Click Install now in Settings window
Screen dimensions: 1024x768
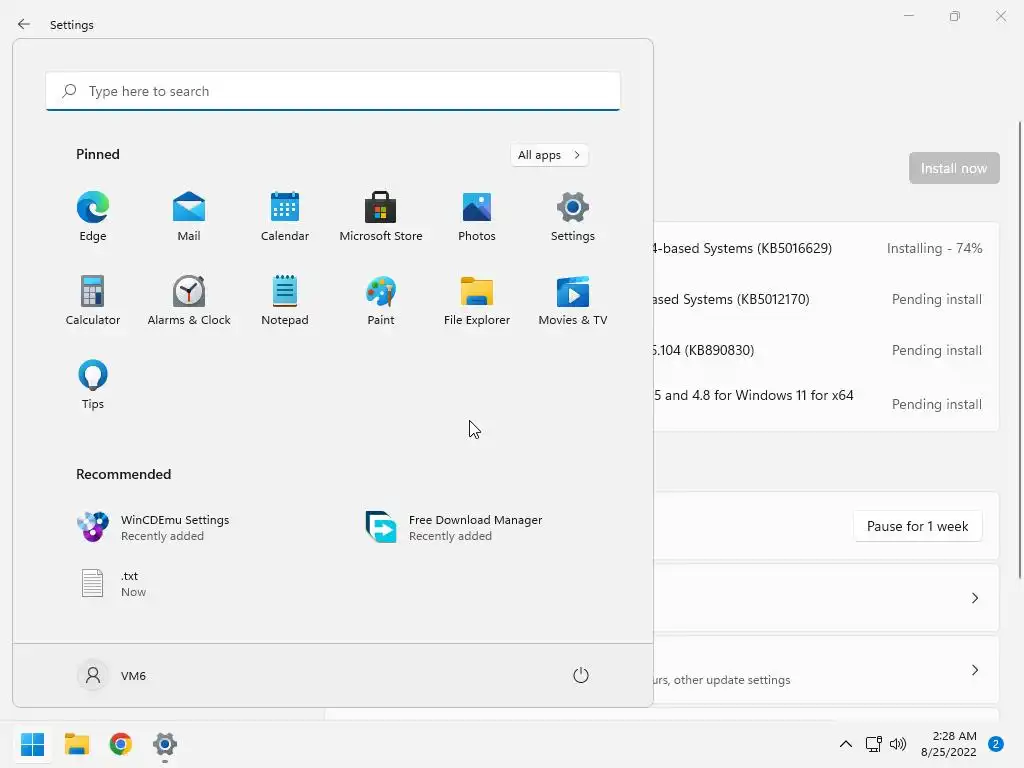tap(953, 168)
